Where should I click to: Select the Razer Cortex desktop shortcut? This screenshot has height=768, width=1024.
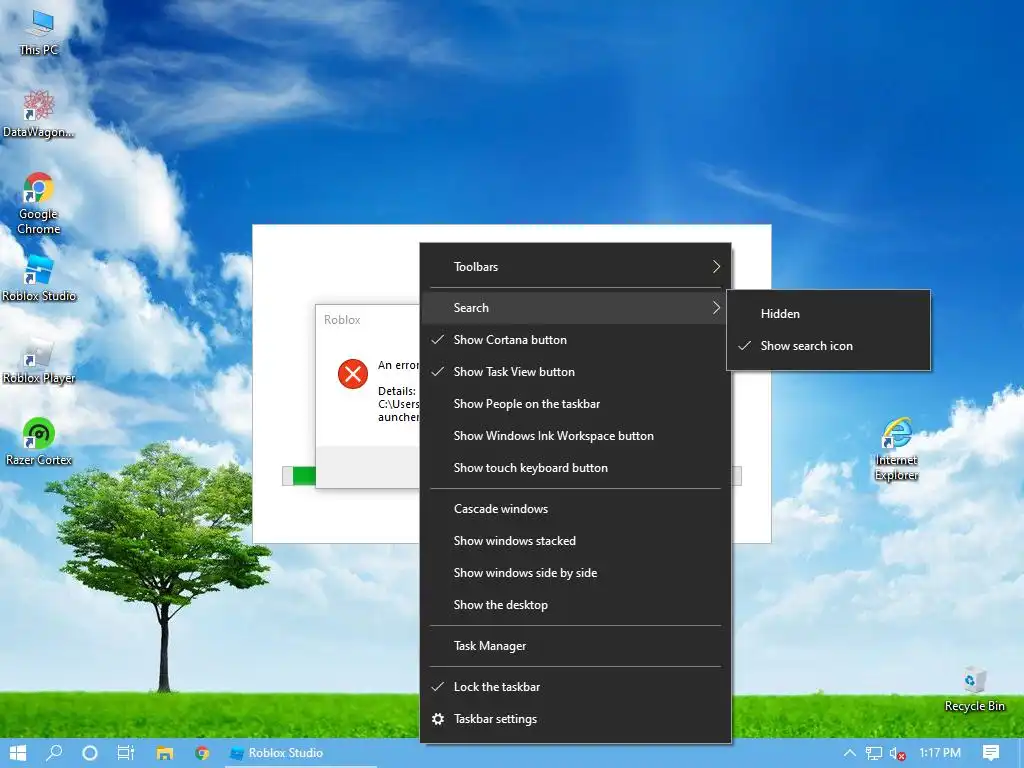pyautogui.click(x=39, y=442)
